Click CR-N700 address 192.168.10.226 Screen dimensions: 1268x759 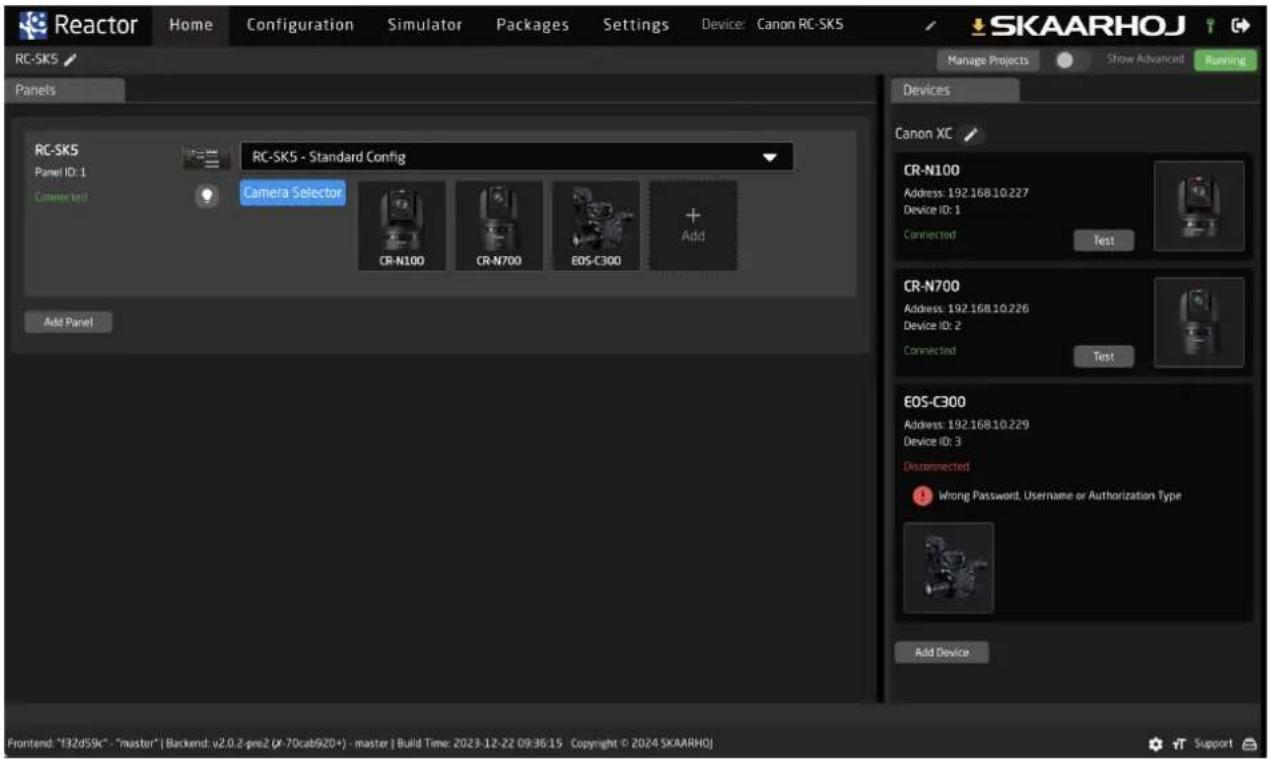point(966,309)
